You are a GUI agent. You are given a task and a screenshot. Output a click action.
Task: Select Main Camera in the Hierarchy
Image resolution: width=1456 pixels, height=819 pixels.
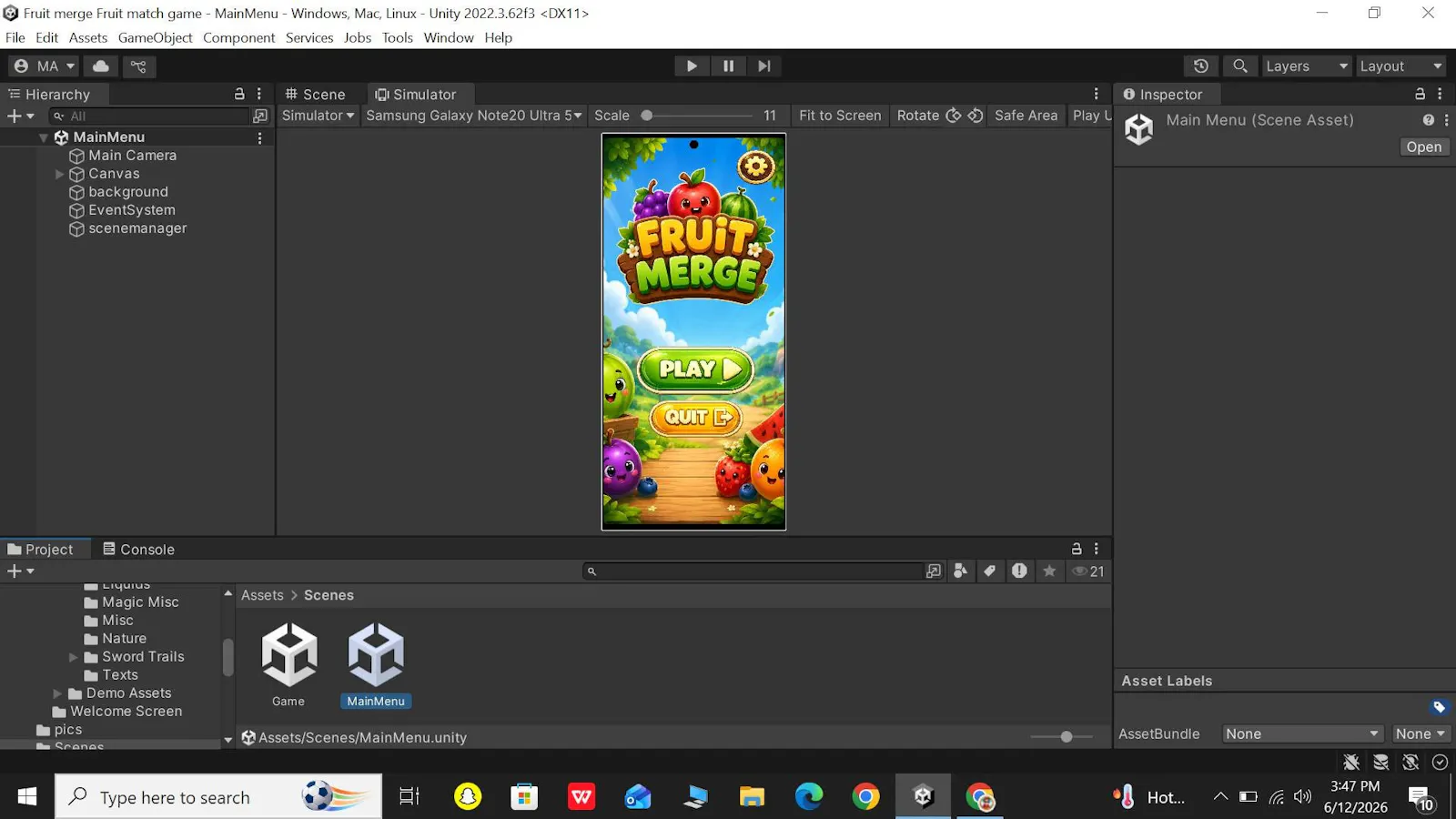(132, 156)
